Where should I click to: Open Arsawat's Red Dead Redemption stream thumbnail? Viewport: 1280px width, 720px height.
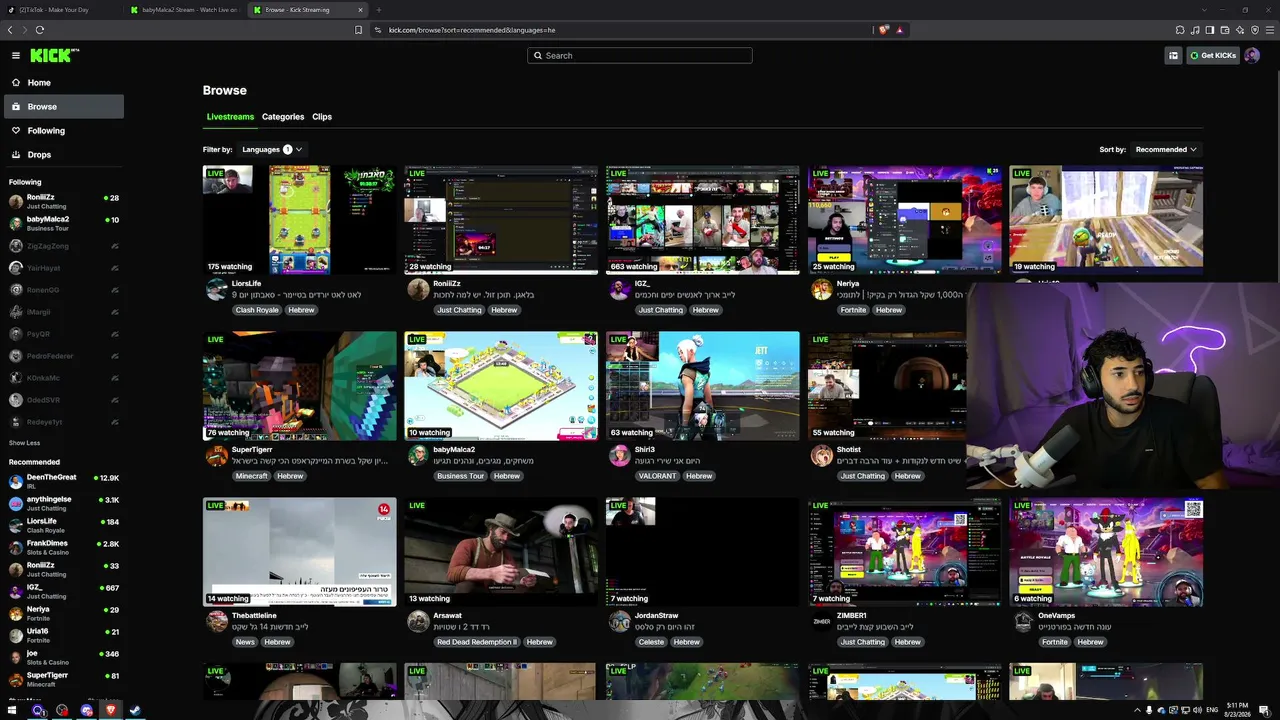501,552
